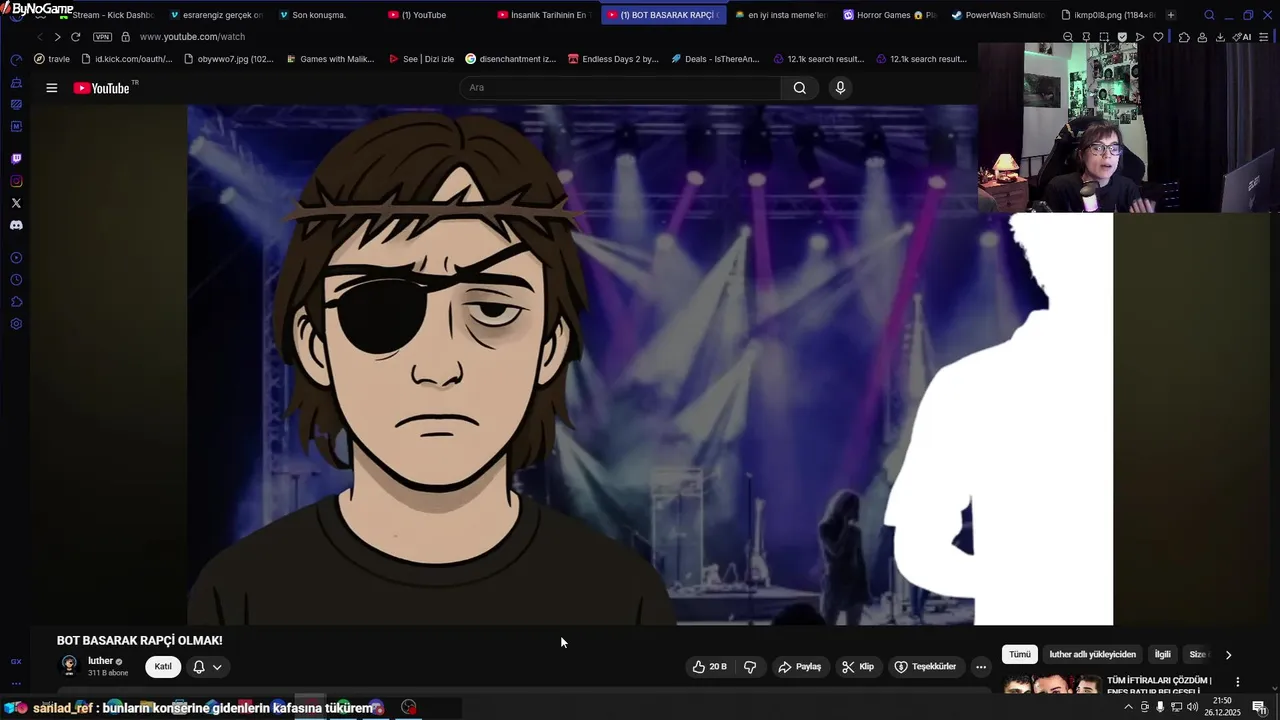
Task: Like the video with thumbs-up button
Action: (x=710, y=667)
